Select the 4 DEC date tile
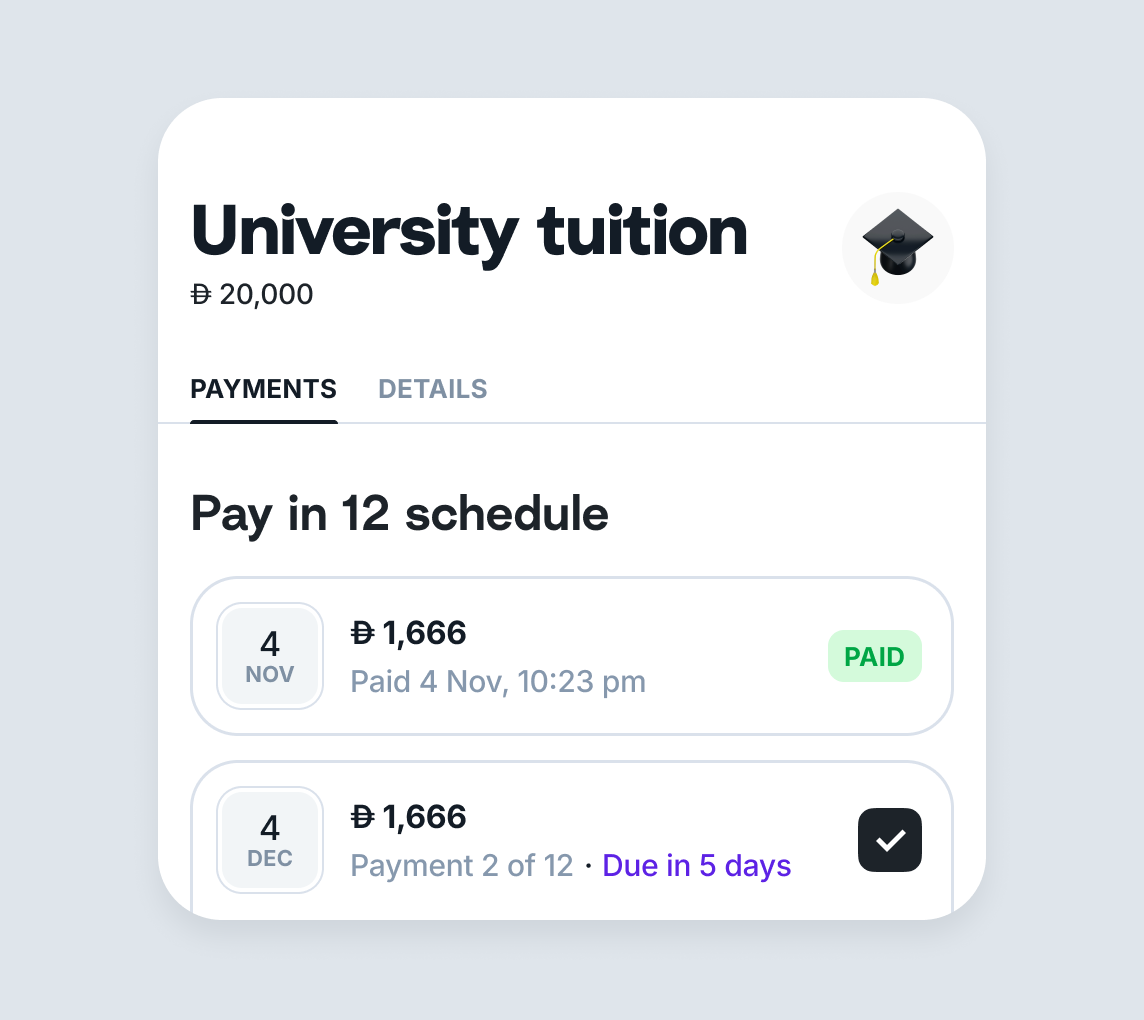This screenshot has height=1020, width=1144. (270, 840)
